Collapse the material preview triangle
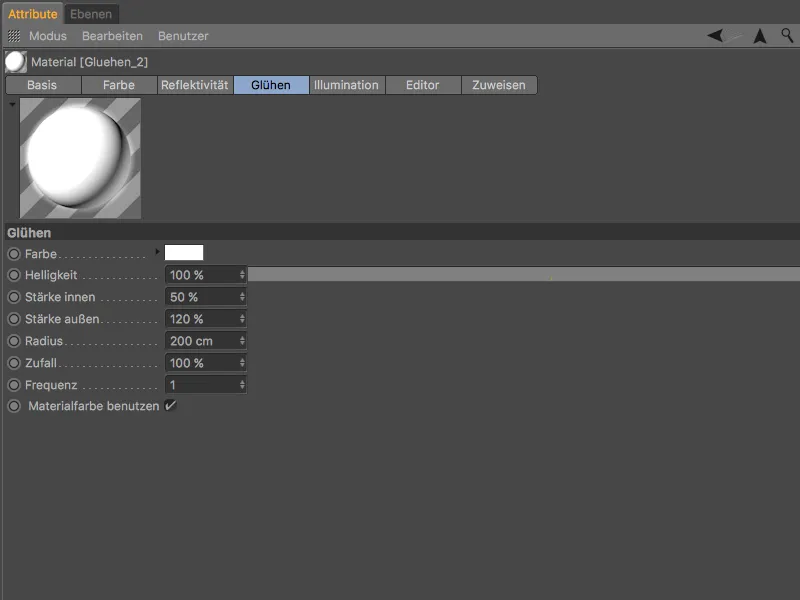The width and height of the screenshot is (800, 600). 12,104
